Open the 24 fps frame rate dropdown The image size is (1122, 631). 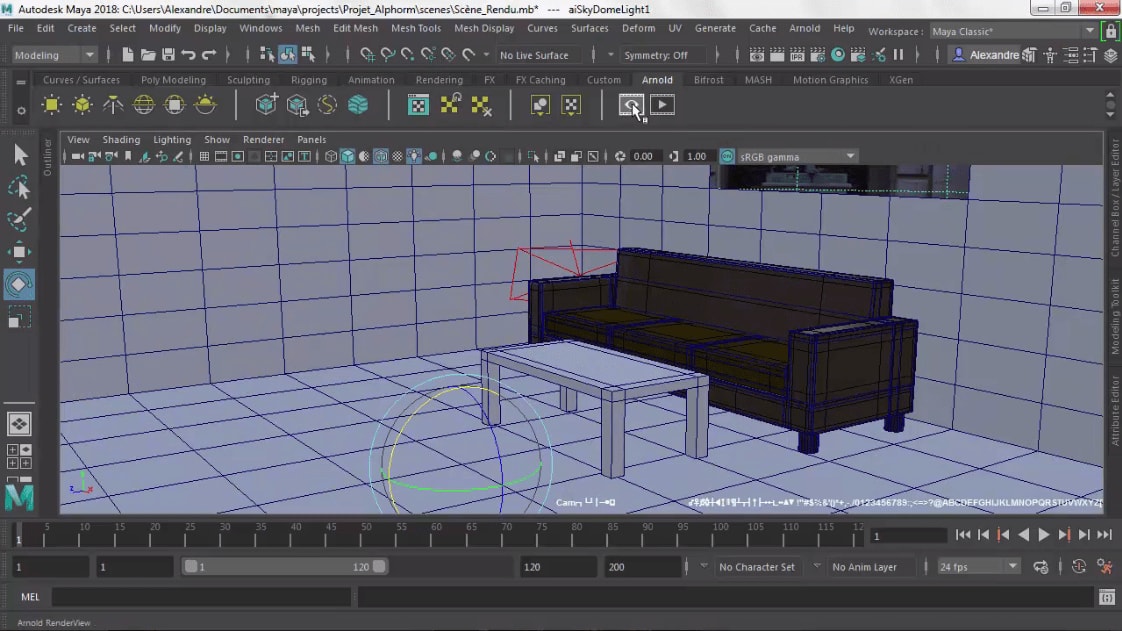[978, 567]
